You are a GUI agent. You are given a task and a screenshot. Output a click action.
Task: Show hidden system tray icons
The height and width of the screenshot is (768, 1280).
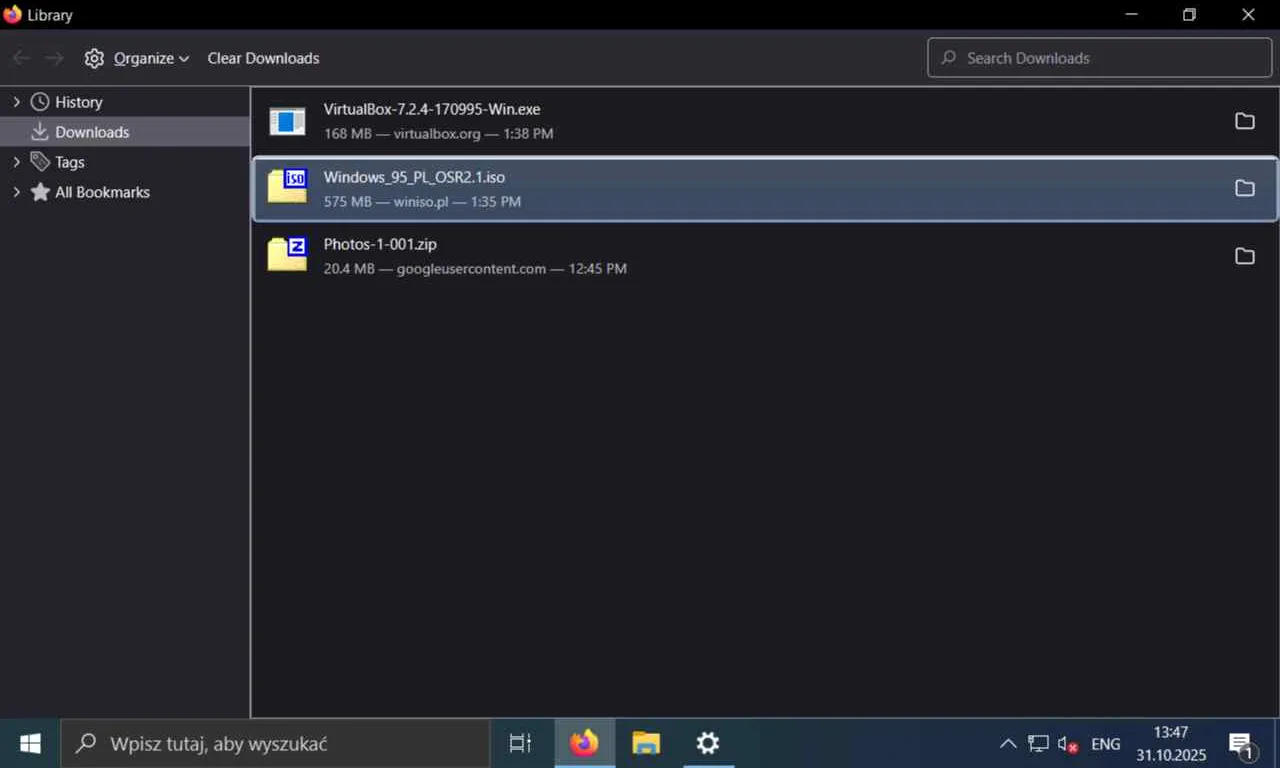(1008, 743)
